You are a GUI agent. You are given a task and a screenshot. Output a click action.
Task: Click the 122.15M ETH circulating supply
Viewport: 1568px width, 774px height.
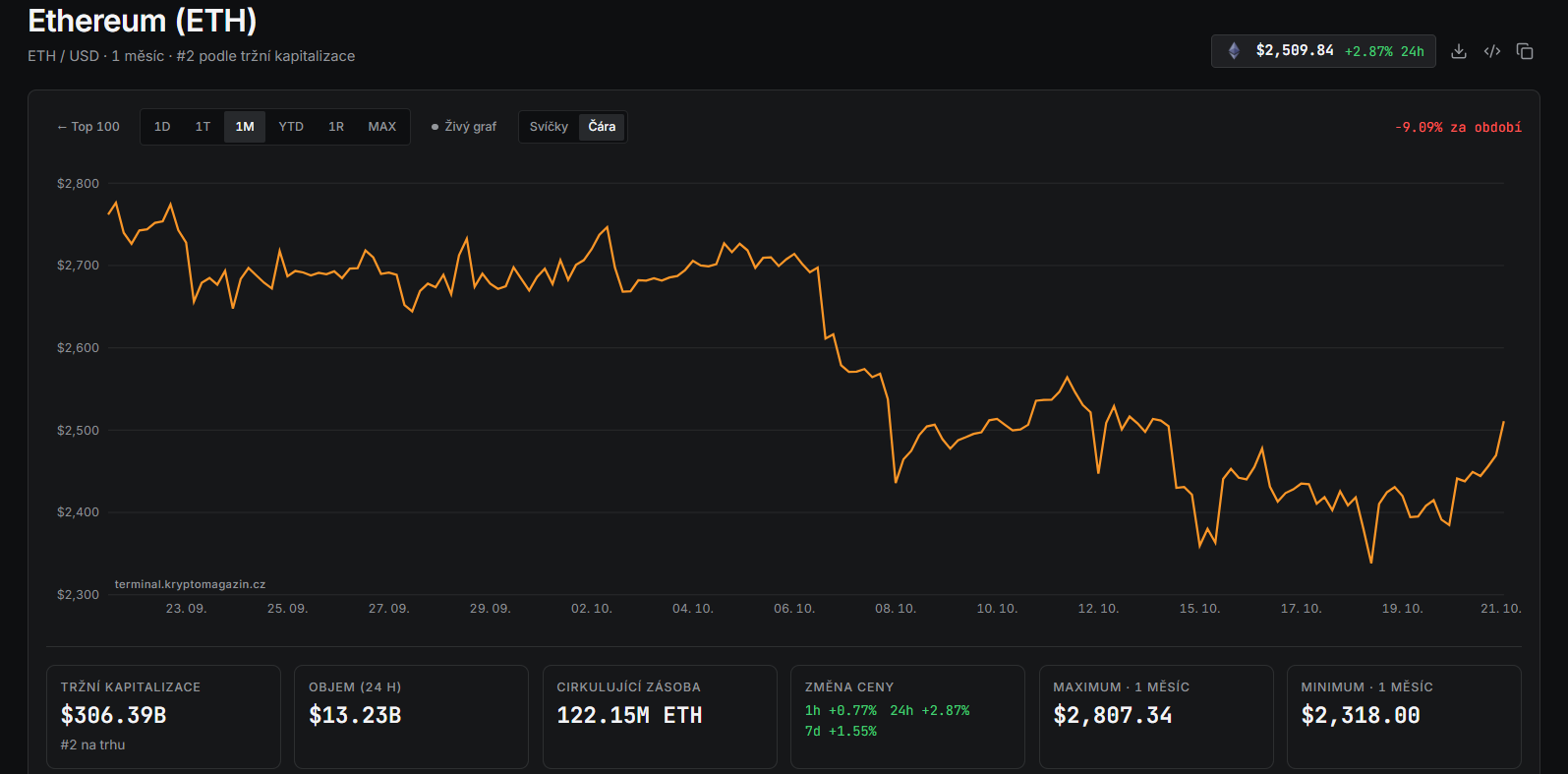point(629,715)
